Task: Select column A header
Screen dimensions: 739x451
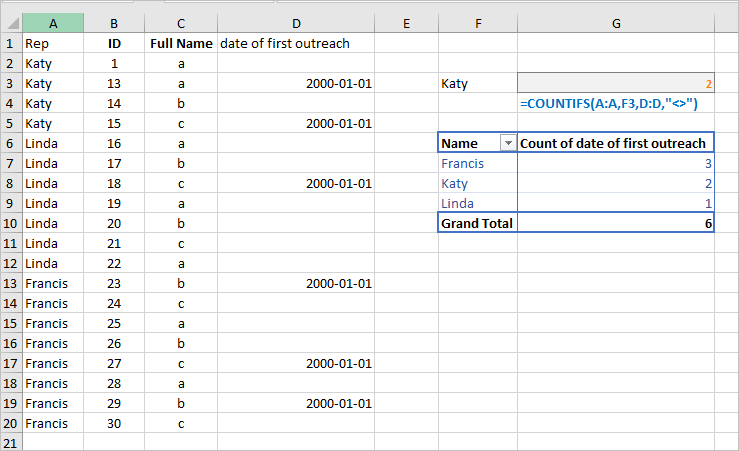Action: (x=53, y=23)
